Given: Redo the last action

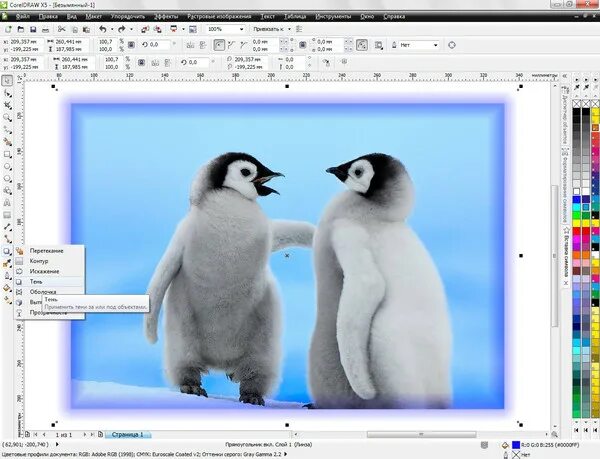Looking at the screenshot, I should click(x=122, y=29).
